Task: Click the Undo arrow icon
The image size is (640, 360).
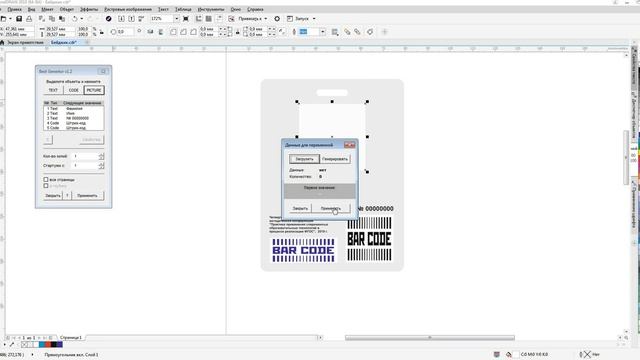Action: (x=75, y=19)
